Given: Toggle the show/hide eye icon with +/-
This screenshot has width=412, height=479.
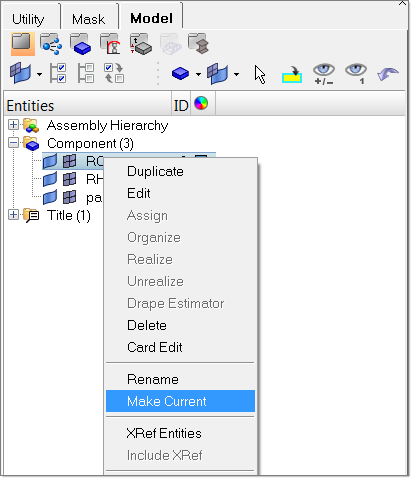Looking at the screenshot, I should (x=324, y=74).
